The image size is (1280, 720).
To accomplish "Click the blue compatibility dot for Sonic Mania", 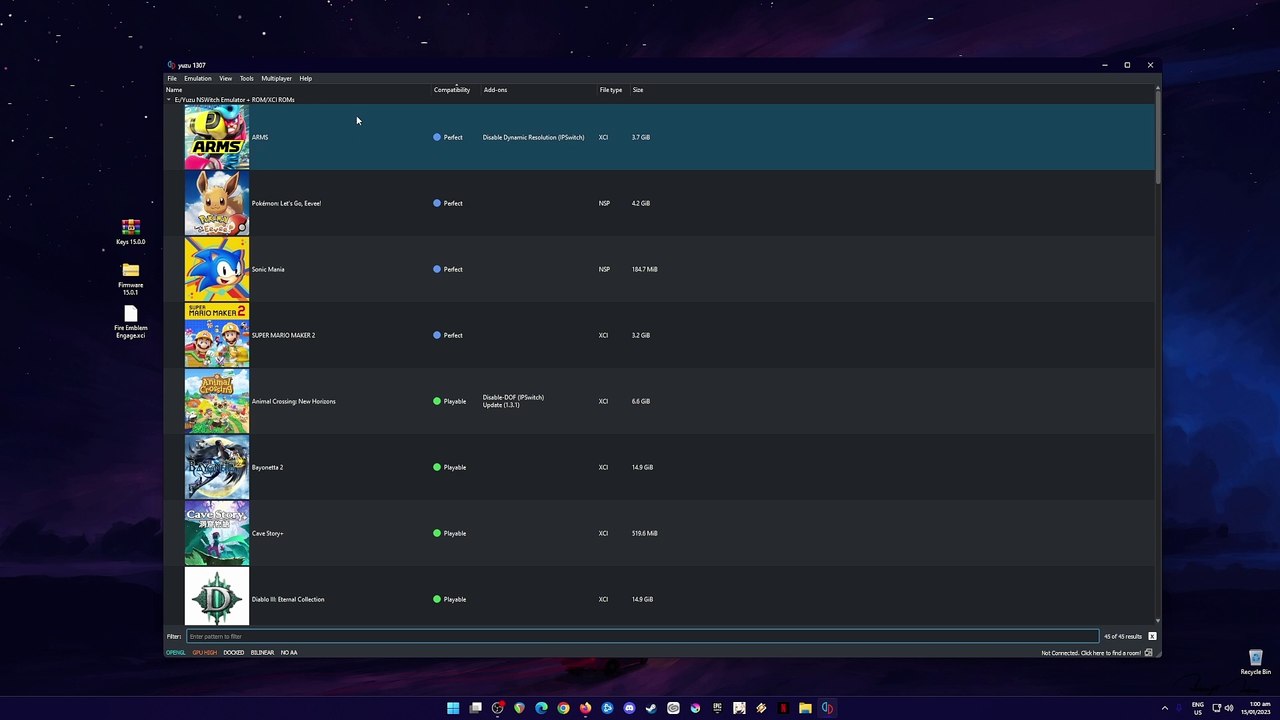I will click(437, 269).
